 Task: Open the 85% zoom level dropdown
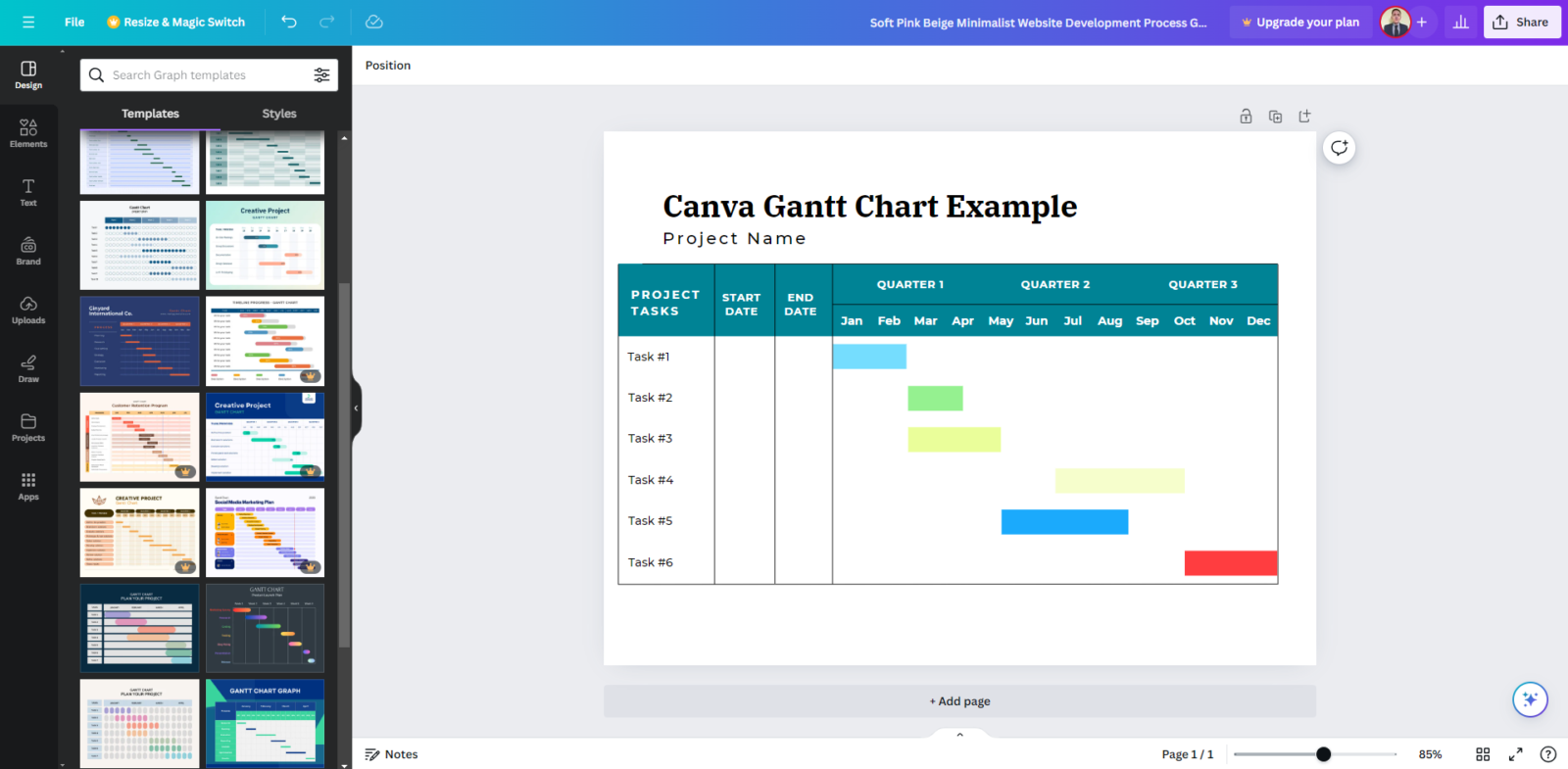point(1430,754)
